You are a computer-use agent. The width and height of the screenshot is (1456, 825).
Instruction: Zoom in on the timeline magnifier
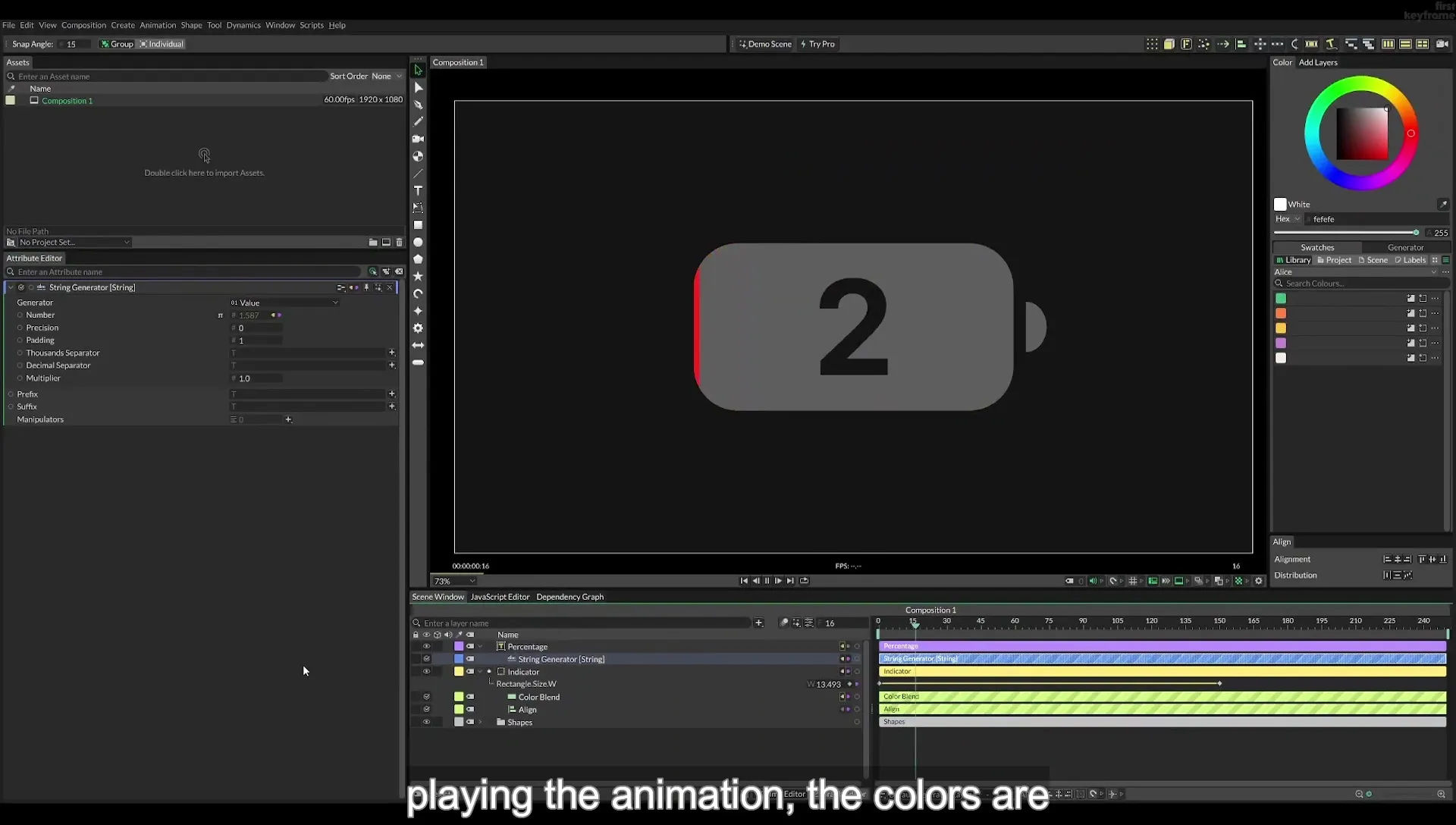click(x=1441, y=794)
